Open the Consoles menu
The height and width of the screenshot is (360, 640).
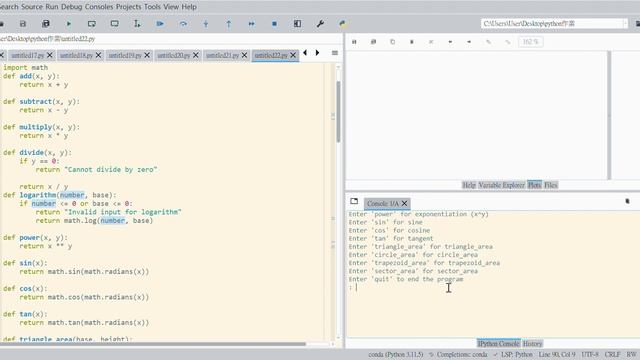click(x=99, y=7)
